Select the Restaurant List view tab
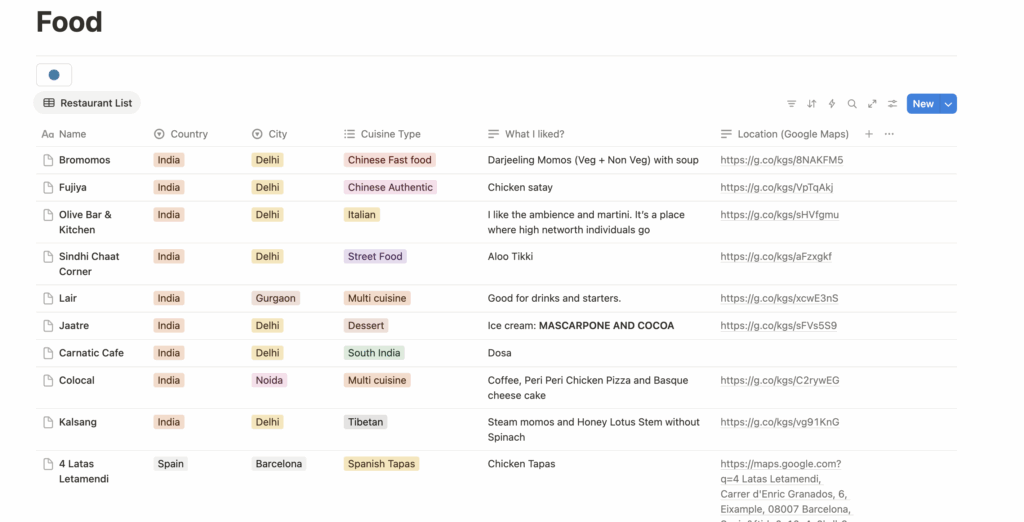1024x522 pixels. [x=87, y=103]
